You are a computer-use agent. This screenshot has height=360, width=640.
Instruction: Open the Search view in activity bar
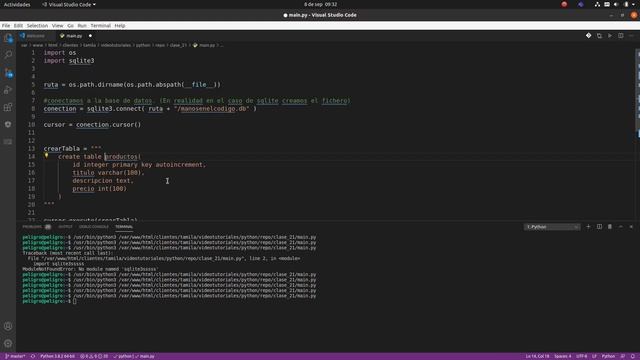coord(8,55)
